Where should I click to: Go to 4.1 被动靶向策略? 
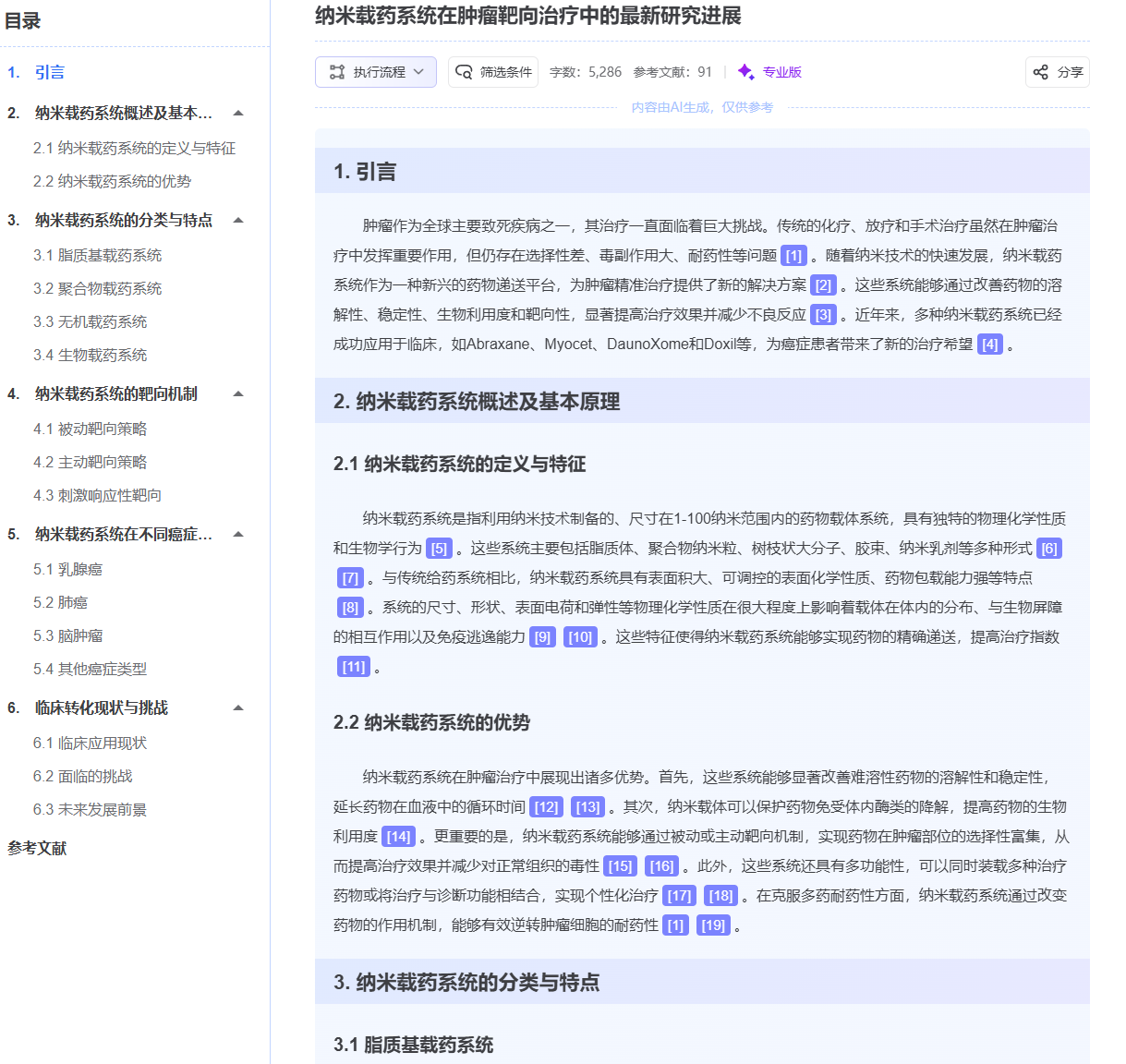coord(91,429)
